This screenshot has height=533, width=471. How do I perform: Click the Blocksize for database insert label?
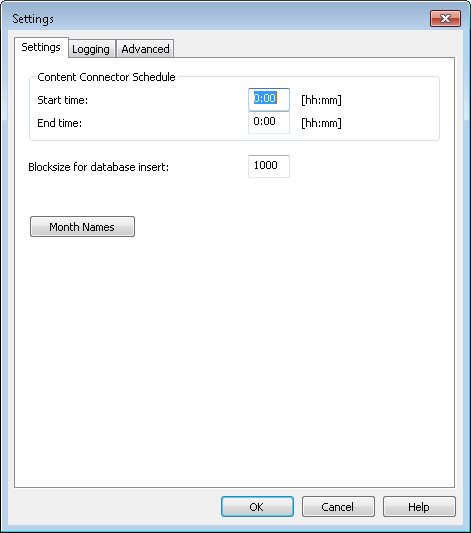[x=99, y=167]
